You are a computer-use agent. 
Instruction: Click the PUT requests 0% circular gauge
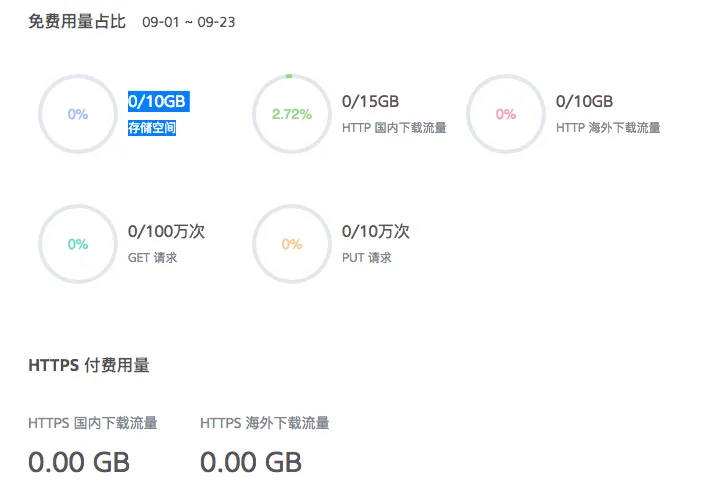(292, 244)
